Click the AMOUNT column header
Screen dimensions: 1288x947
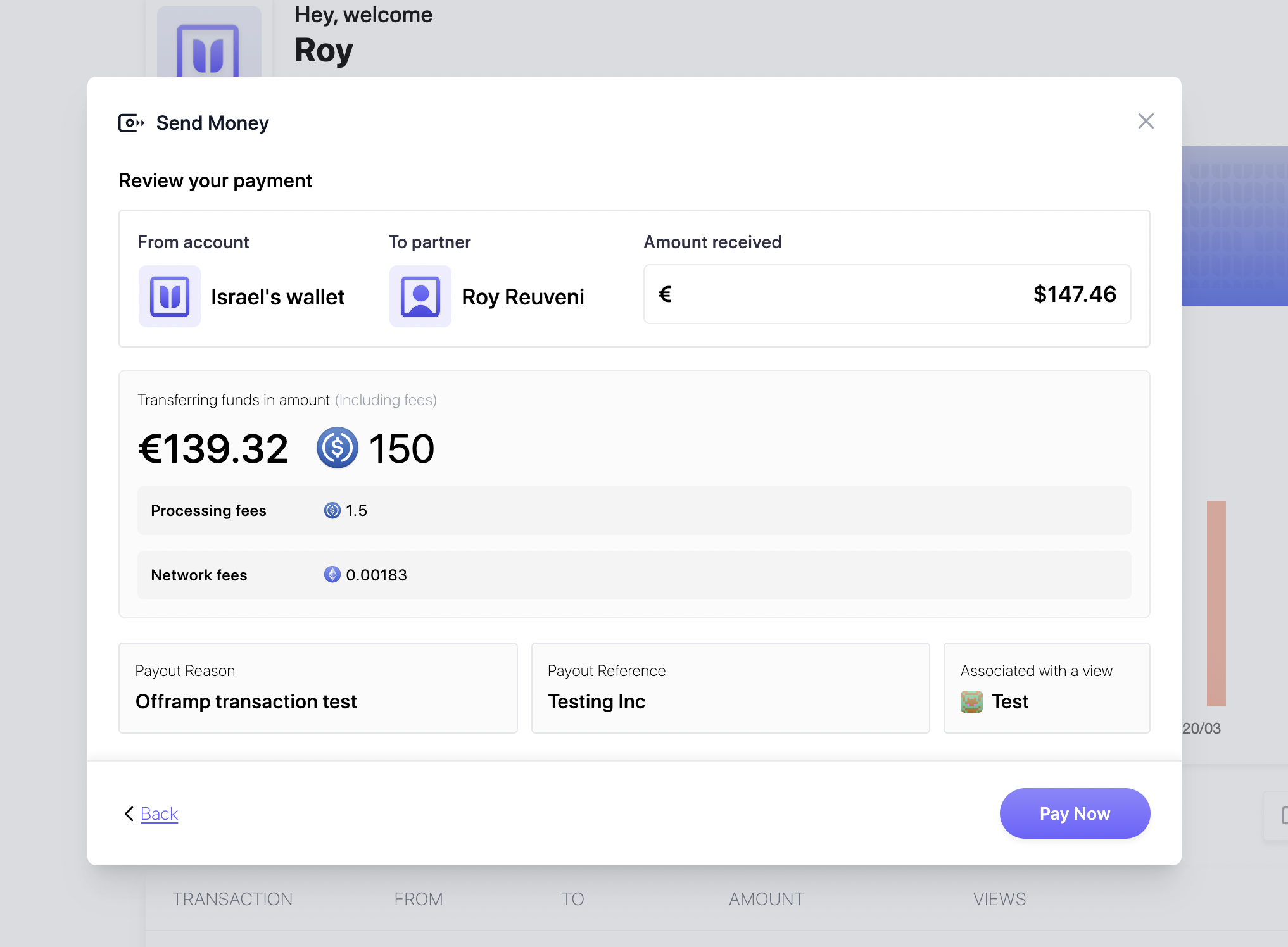tap(766, 899)
